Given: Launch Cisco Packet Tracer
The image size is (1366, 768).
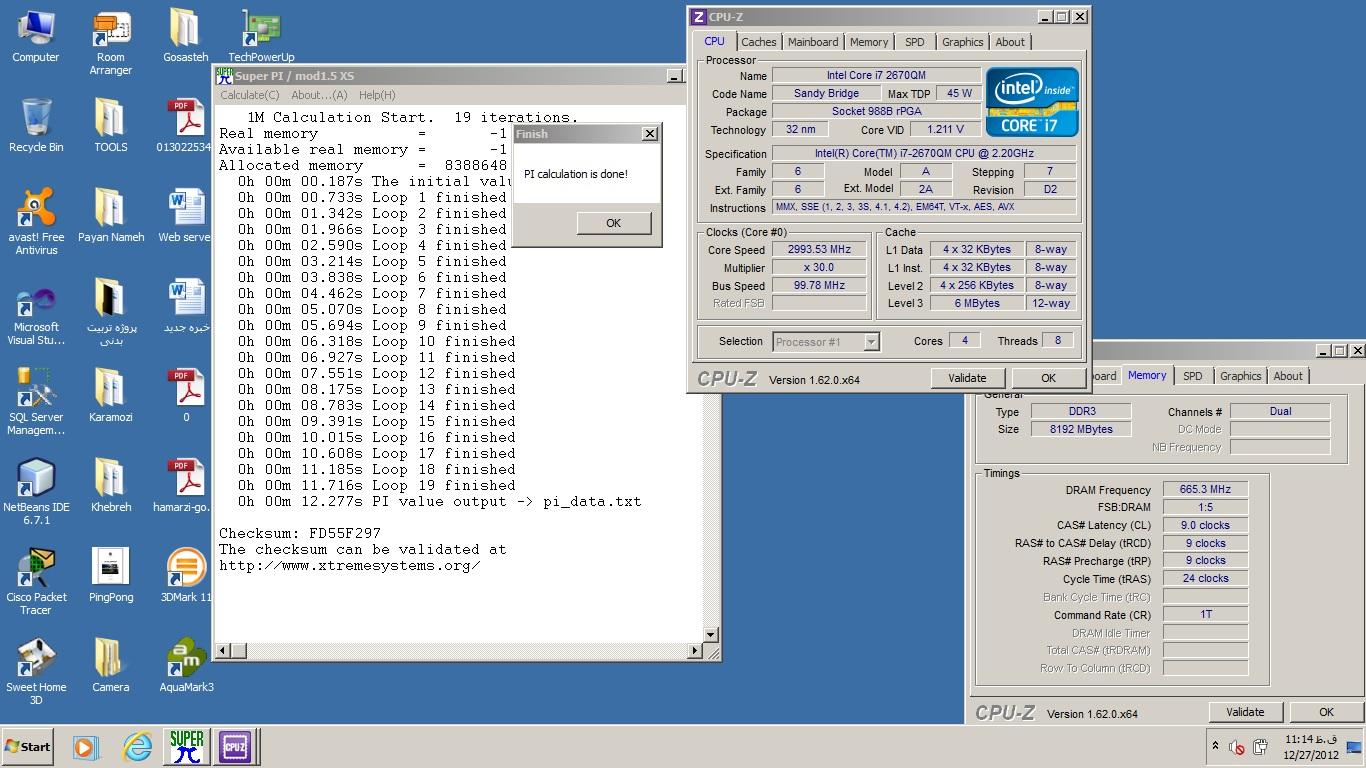Looking at the screenshot, I should pyautogui.click(x=36, y=582).
